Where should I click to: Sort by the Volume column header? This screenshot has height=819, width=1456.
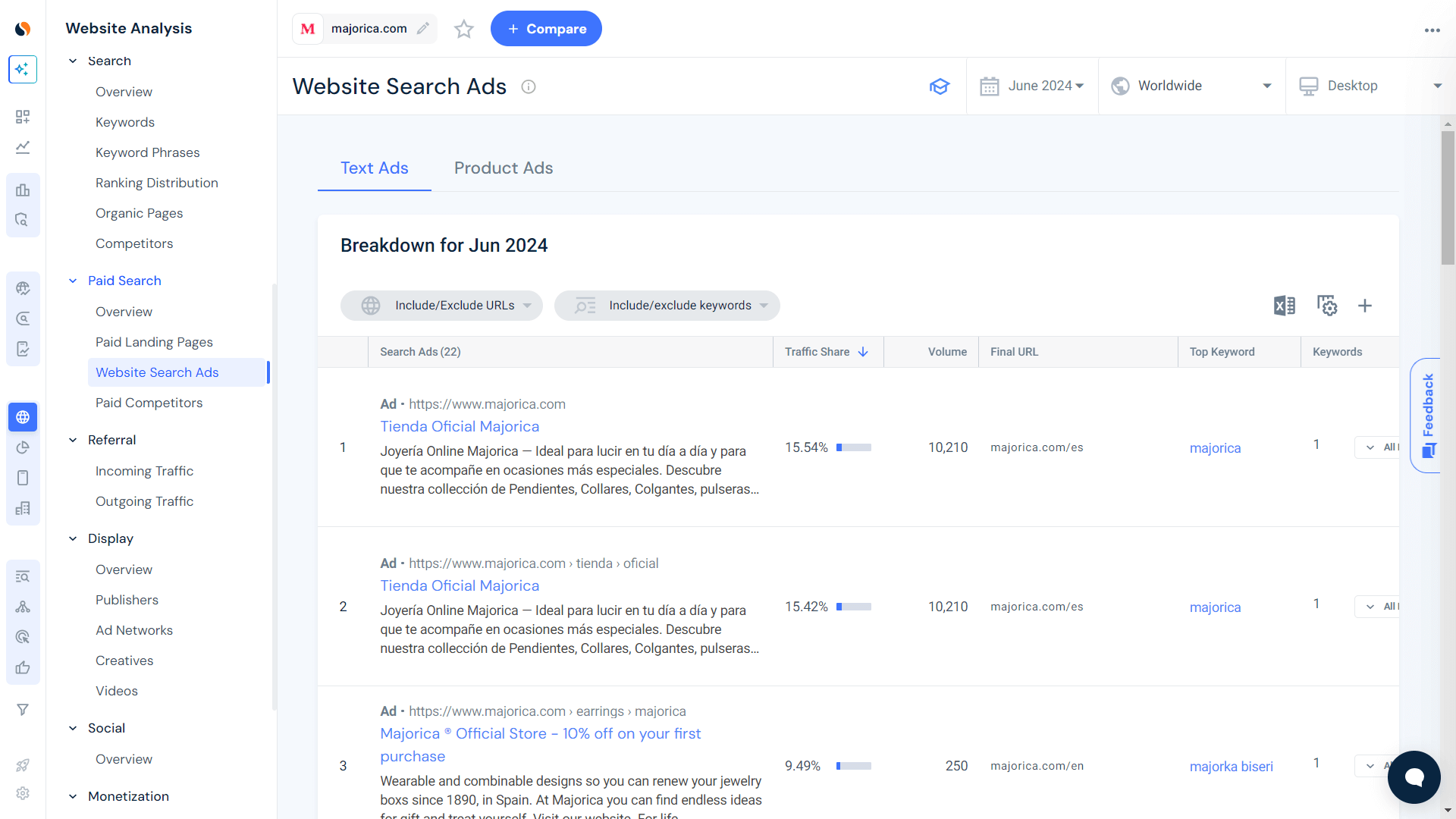coord(947,352)
